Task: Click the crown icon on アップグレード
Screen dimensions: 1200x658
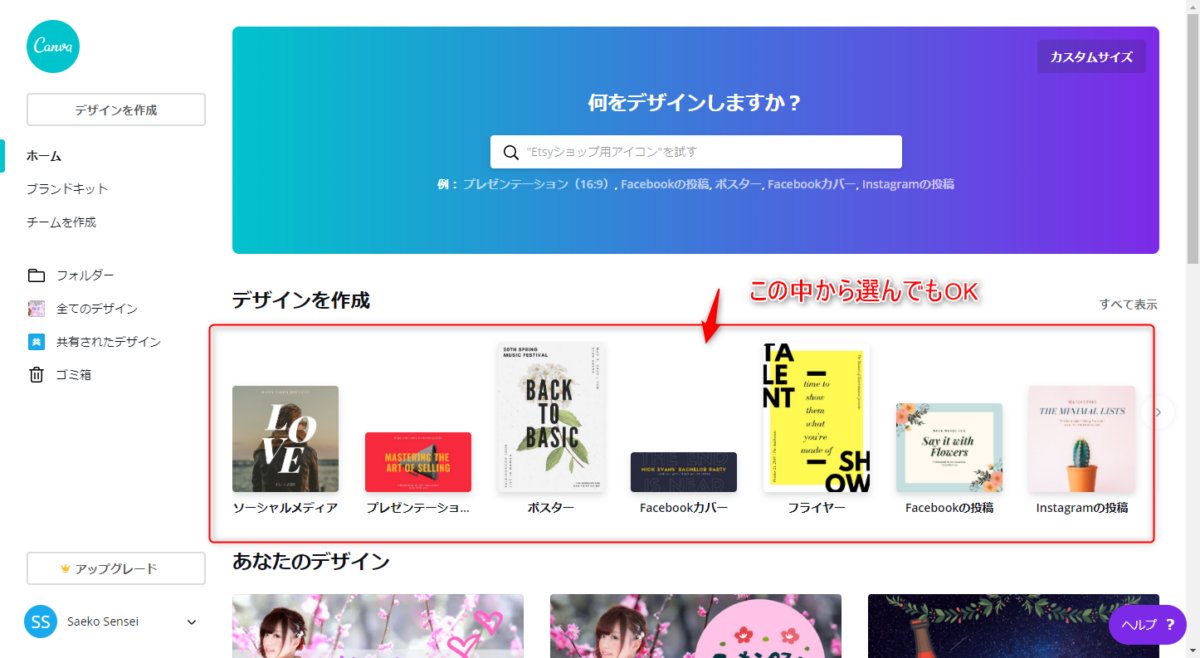Action: (65, 569)
